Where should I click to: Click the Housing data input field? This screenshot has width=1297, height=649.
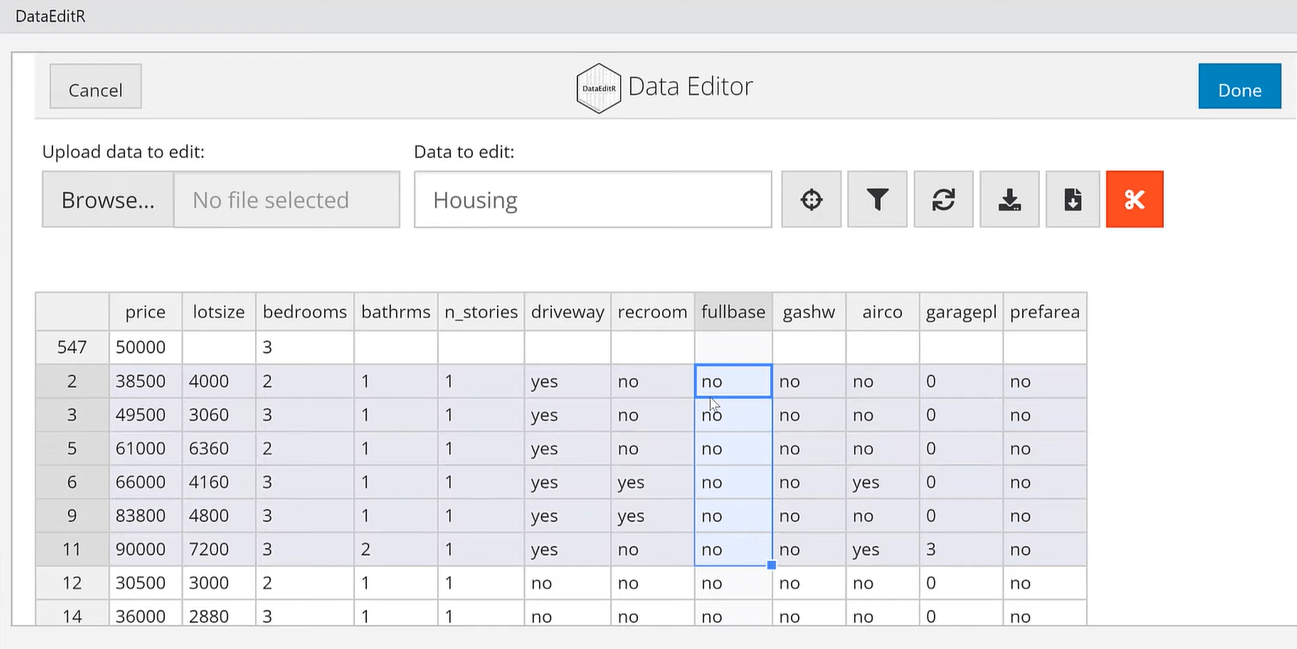593,199
